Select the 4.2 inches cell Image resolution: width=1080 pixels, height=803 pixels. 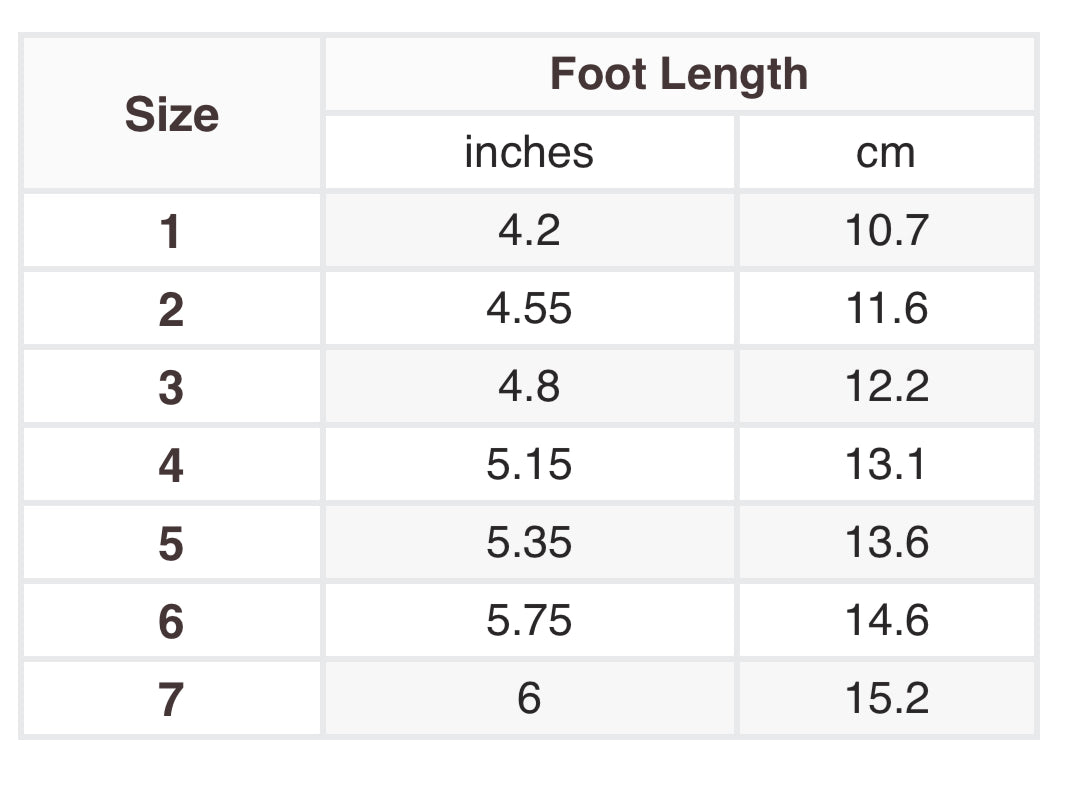point(529,230)
